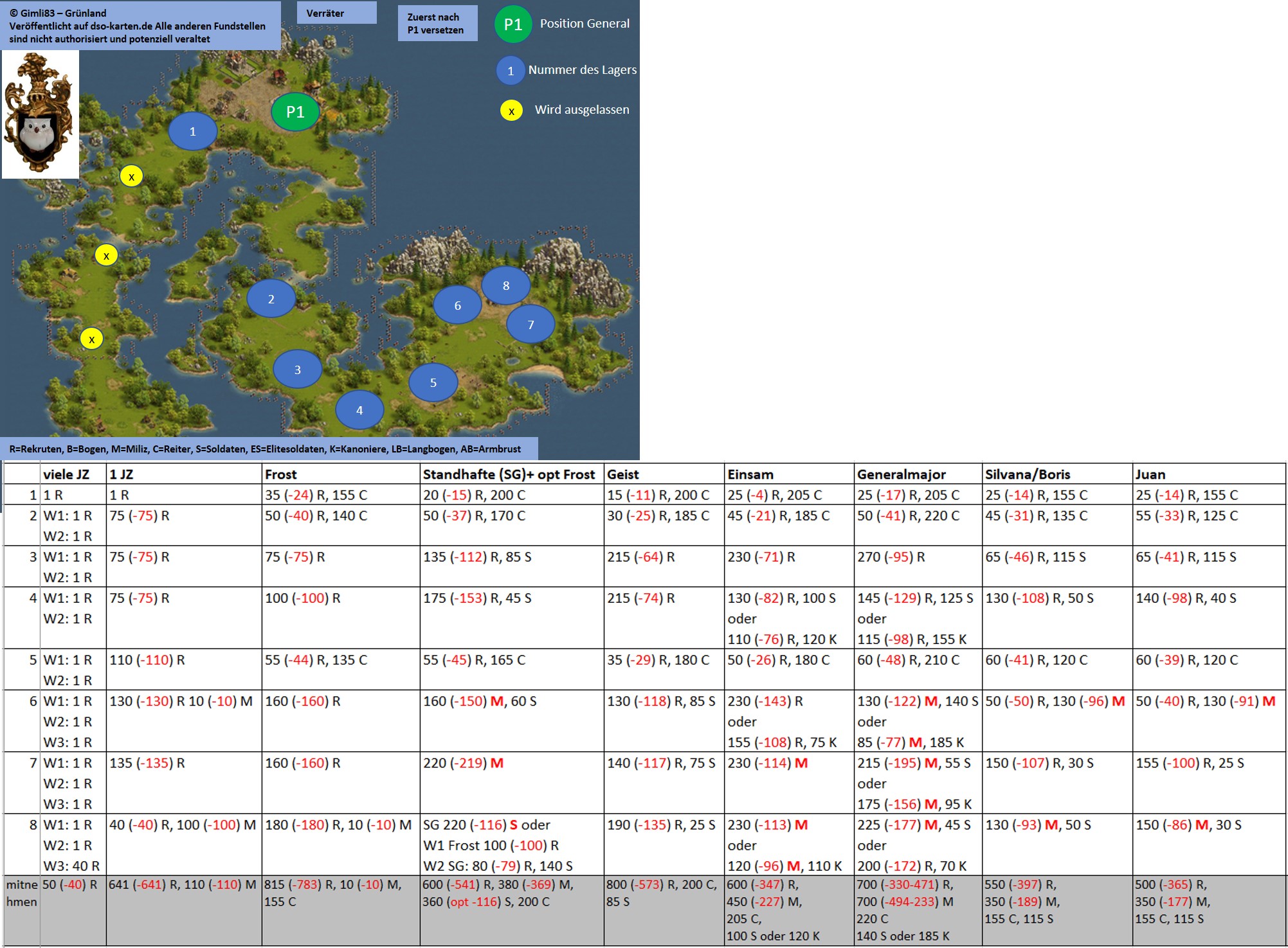This screenshot has height=948, width=1288.
Task: Select blue camp marker number 2
Action: [x=271, y=299]
